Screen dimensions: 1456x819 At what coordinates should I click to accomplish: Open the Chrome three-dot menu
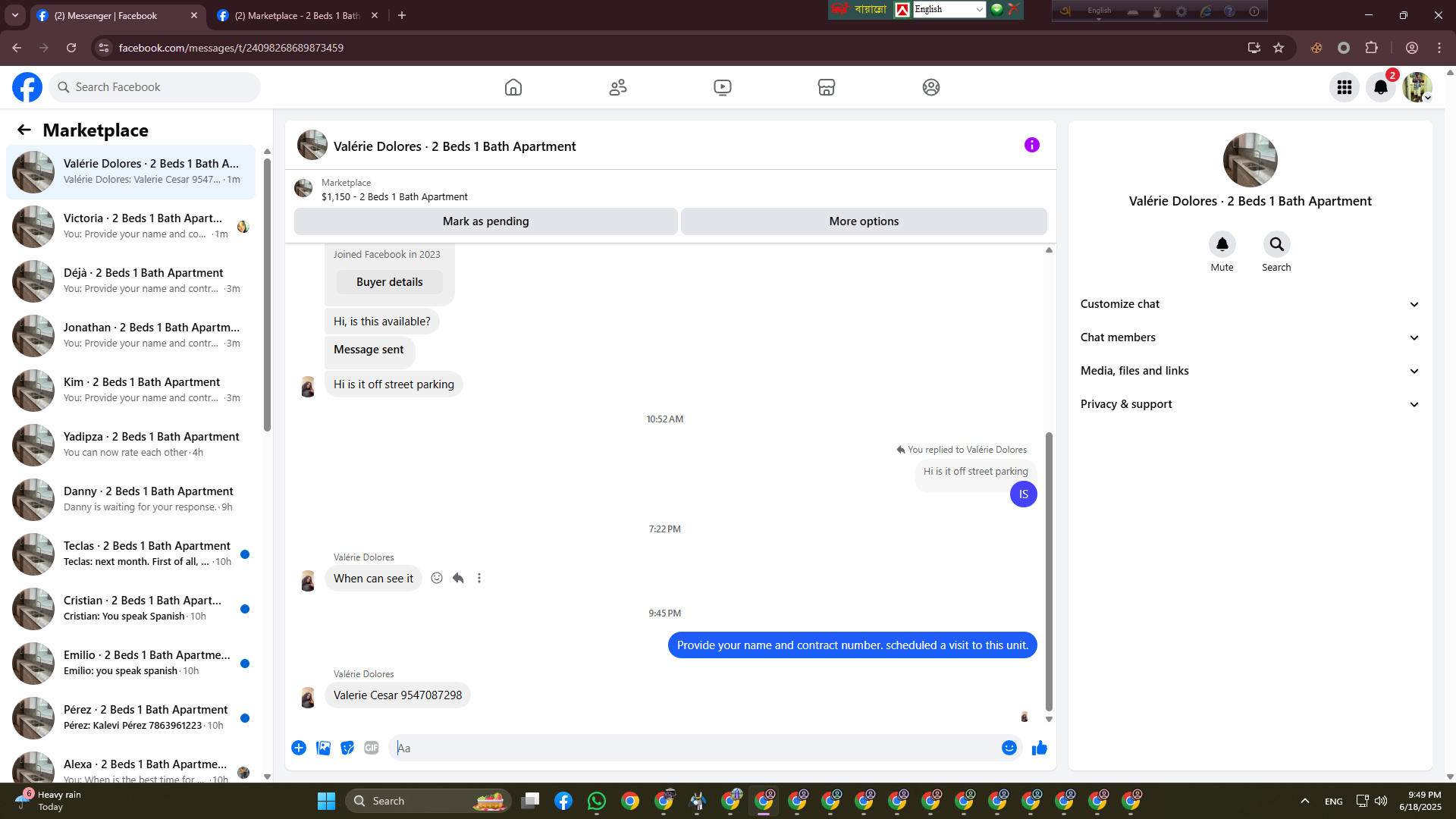click(x=1439, y=48)
